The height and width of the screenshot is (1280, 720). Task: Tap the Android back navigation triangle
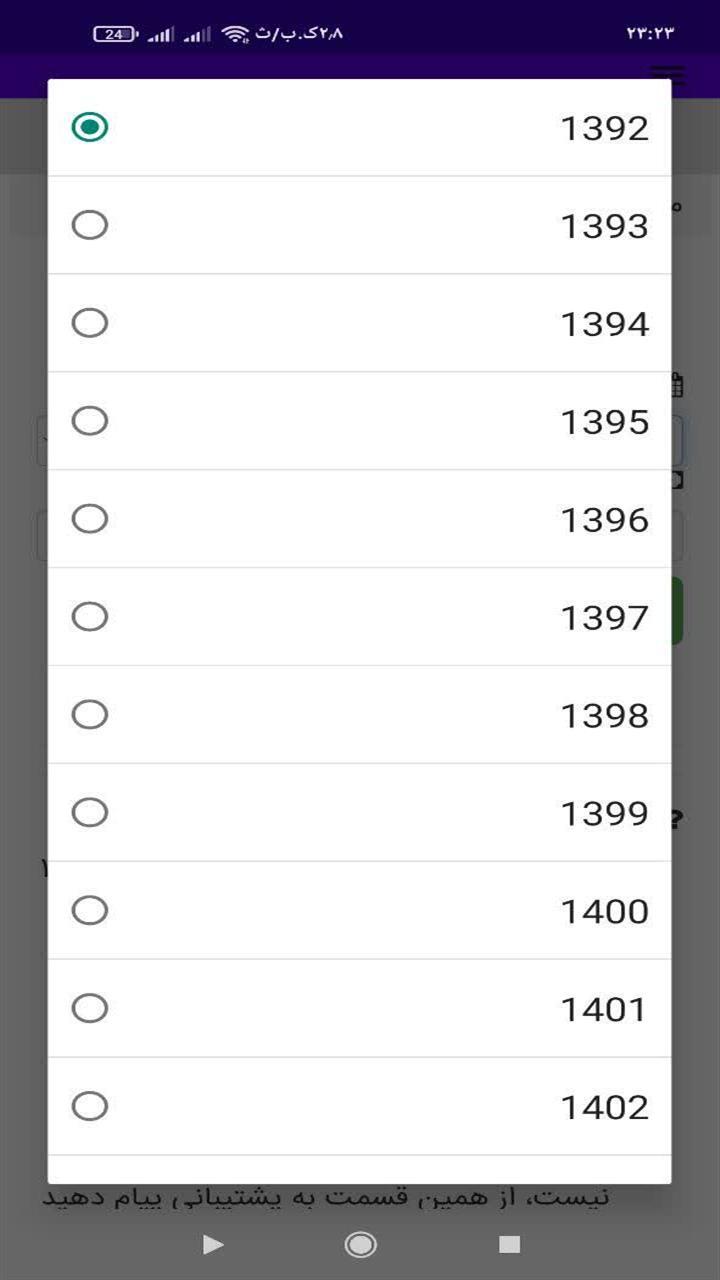pos(213,1244)
